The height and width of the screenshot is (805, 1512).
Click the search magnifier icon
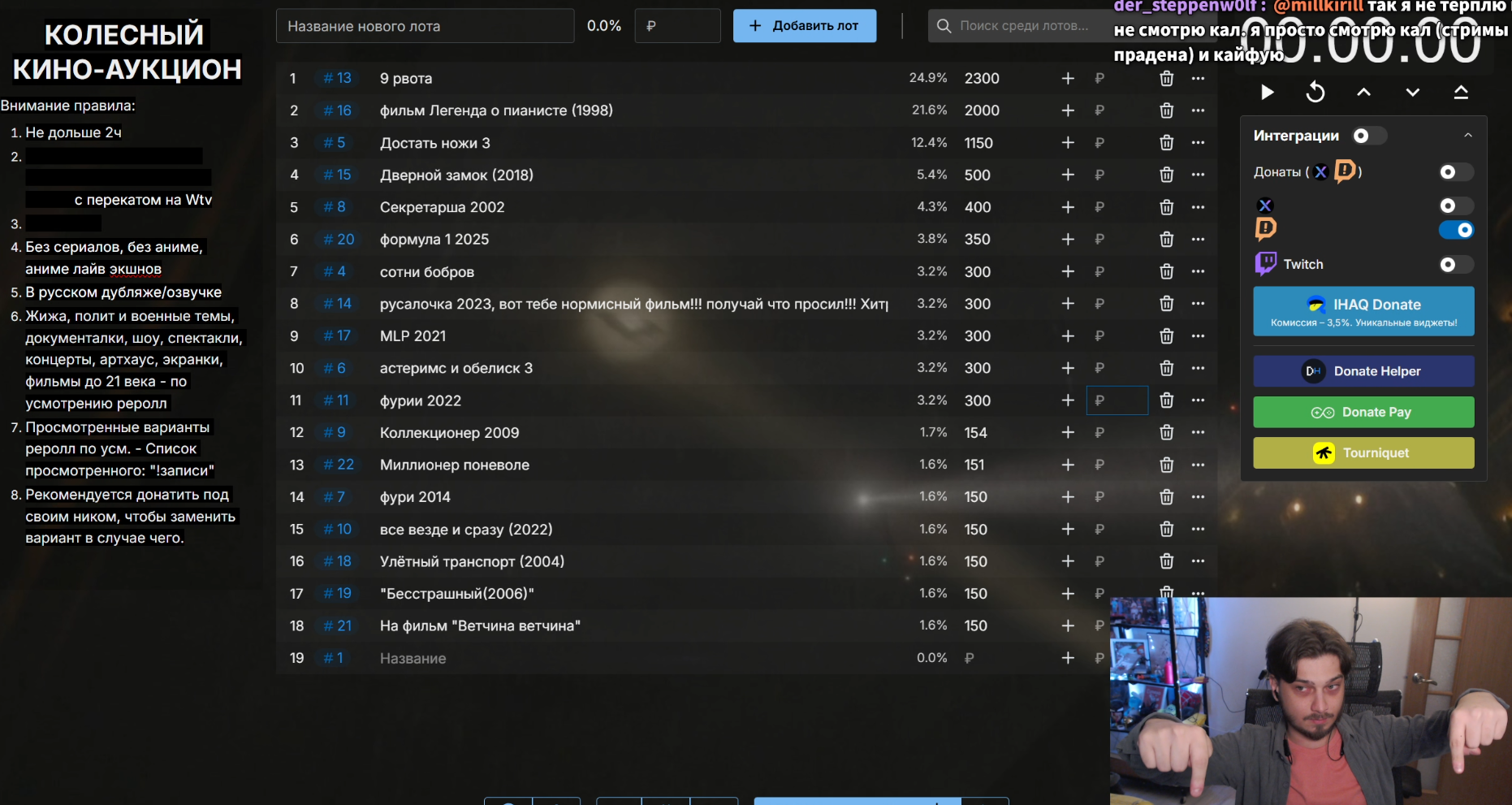(944, 26)
